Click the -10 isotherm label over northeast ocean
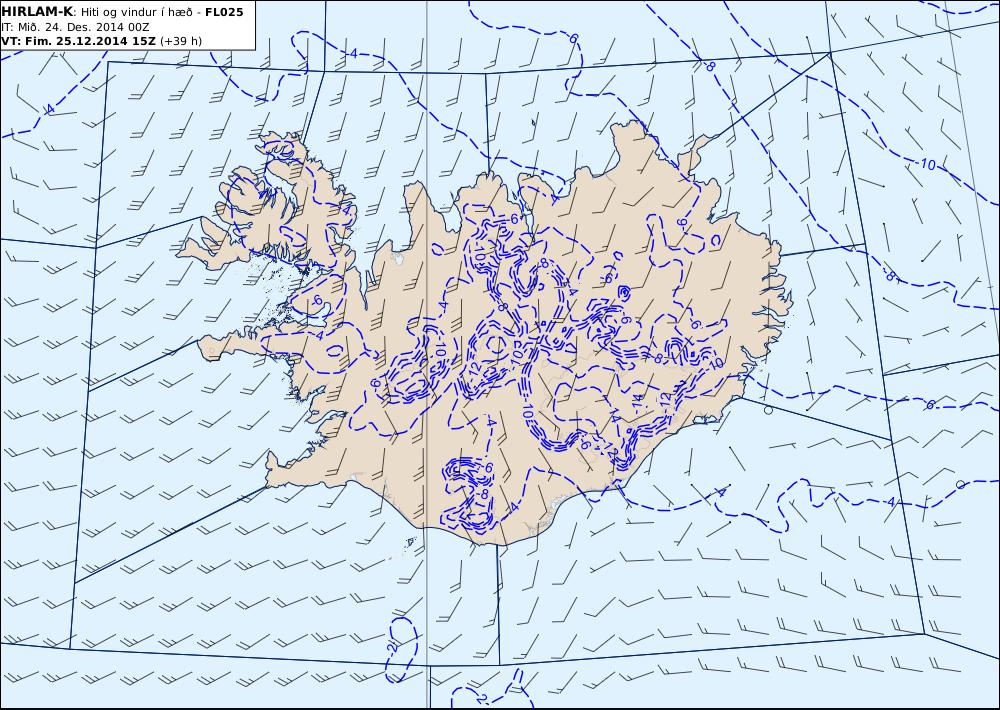Image resolution: width=1000 pixels, height=710 pixels. pyautogui.click(x=925, y=164)
